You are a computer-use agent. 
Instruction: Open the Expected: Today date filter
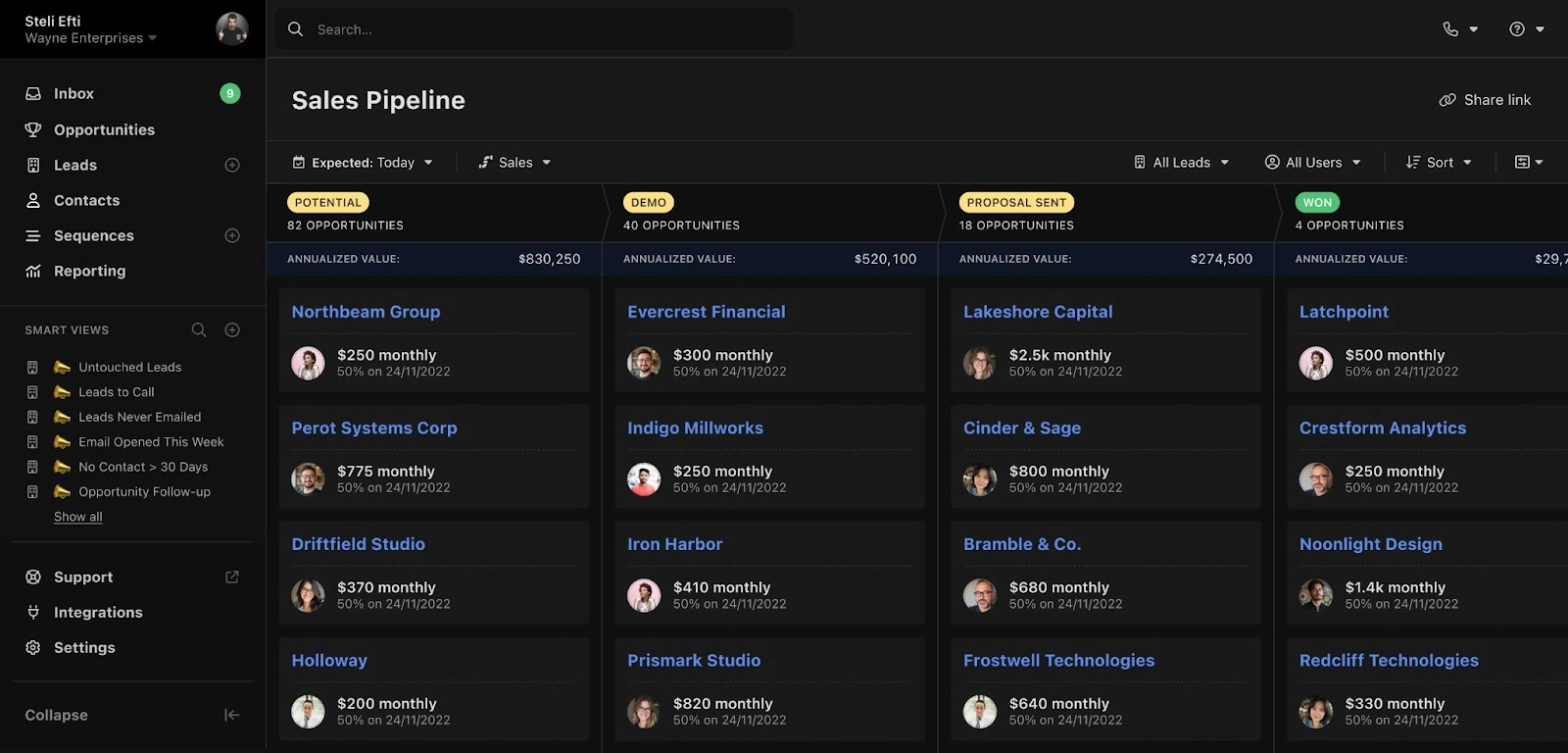point(363,163)
